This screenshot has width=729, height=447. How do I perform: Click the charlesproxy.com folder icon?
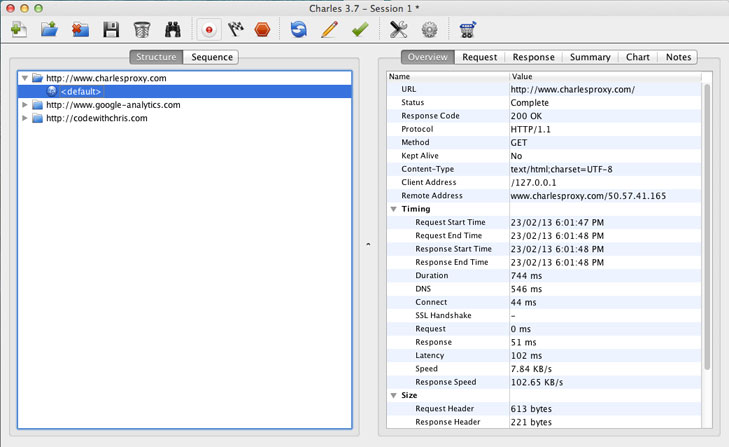(x=37, y=78)
